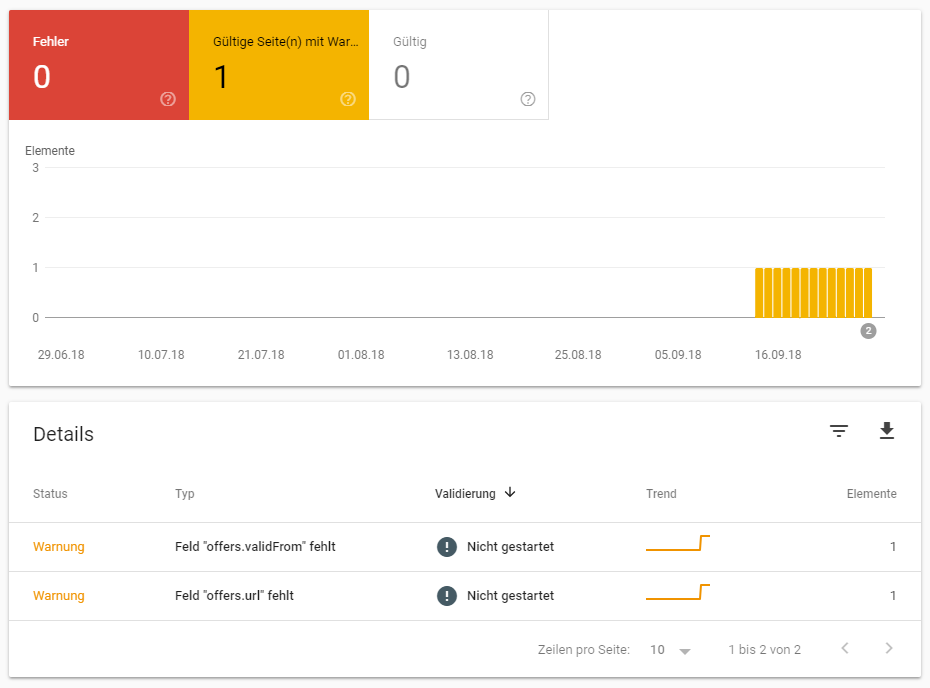Click the exclamation icon next to first Nicht gestartet
Screen dimensions: 930x688
pyautogui.click(x=446, y=546)
